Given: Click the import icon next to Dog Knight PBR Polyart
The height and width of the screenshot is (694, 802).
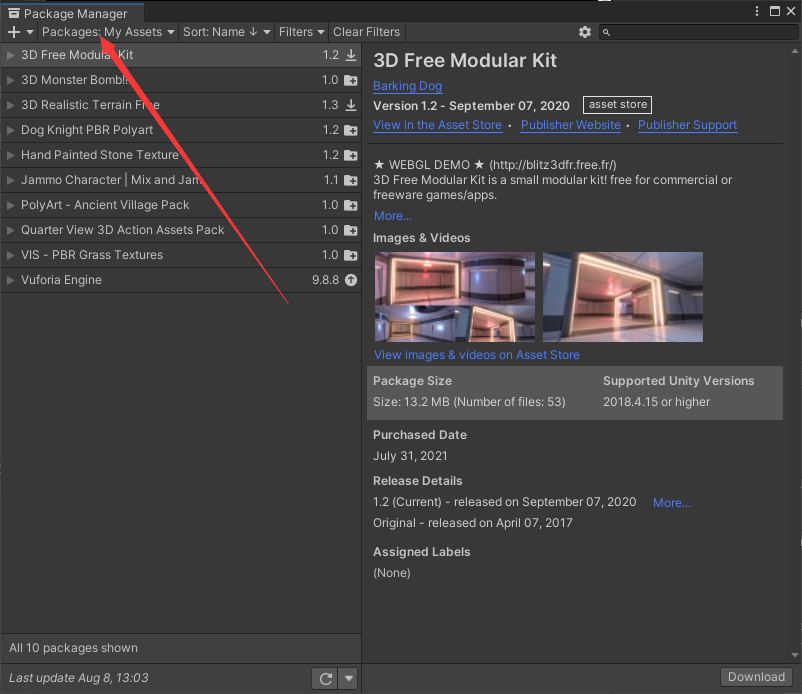Looking at the screenshot, I should [348, 130].
